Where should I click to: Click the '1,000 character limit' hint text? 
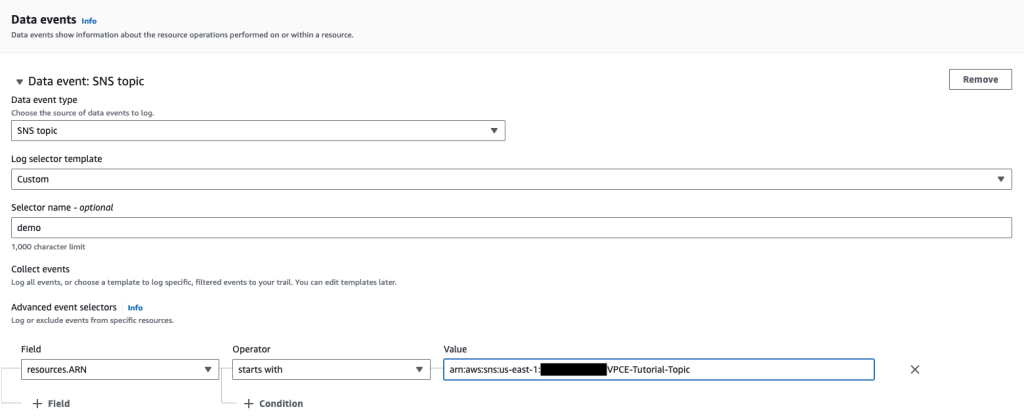[x=48, y=247]
